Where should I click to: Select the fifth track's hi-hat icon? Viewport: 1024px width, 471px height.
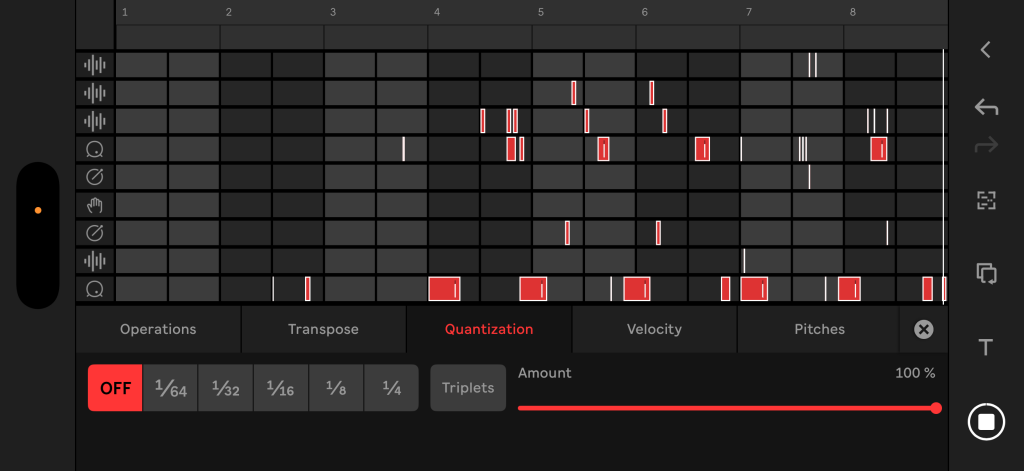(95, 177)
